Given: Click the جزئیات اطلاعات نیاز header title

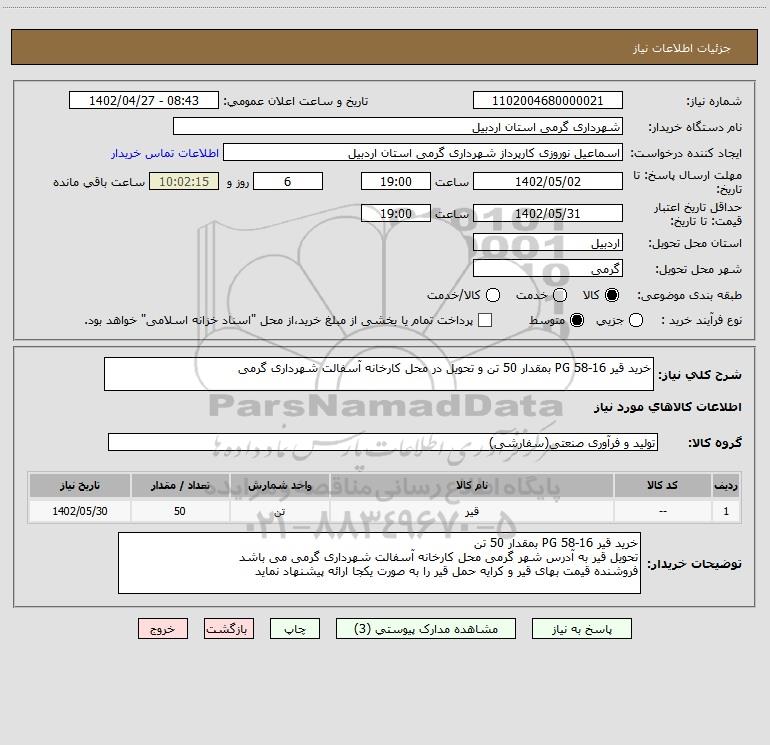Looking at the screenshot, I should (x=681, y=48).
